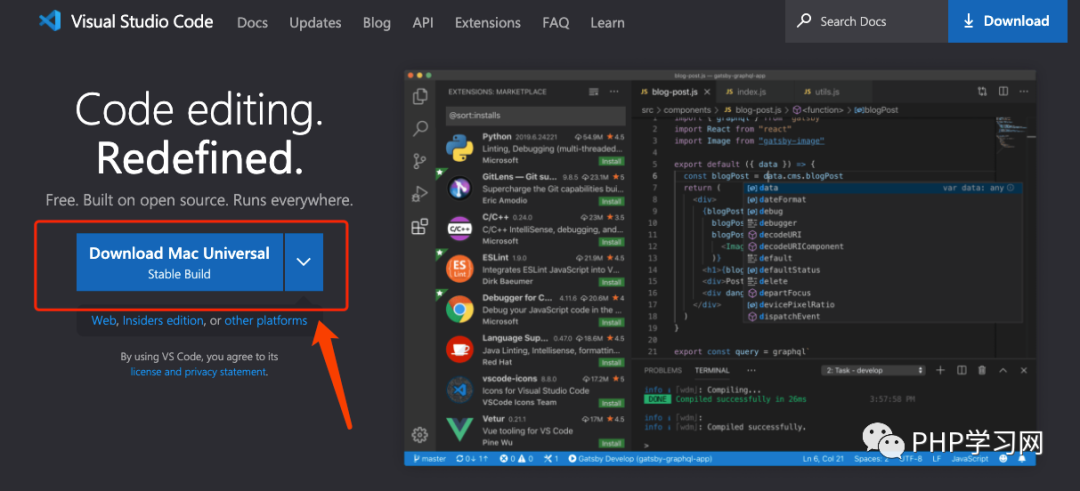This screenshot has height=491, width=1080.
Task: Maximize panel with the chevron up icon
Action: pyautogui.click(x=1003, y=370)
